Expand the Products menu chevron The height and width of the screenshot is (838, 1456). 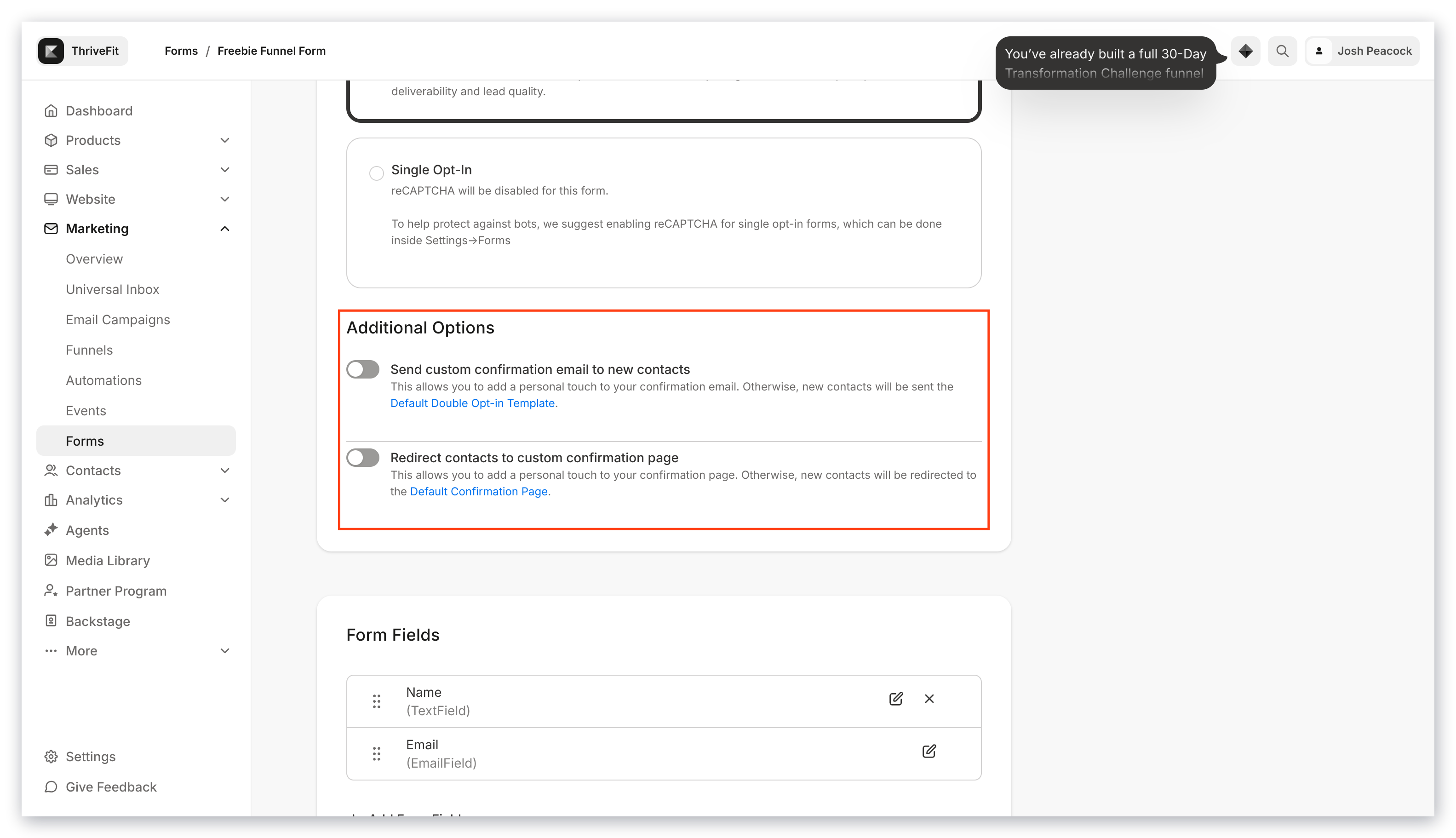[225, 140]
